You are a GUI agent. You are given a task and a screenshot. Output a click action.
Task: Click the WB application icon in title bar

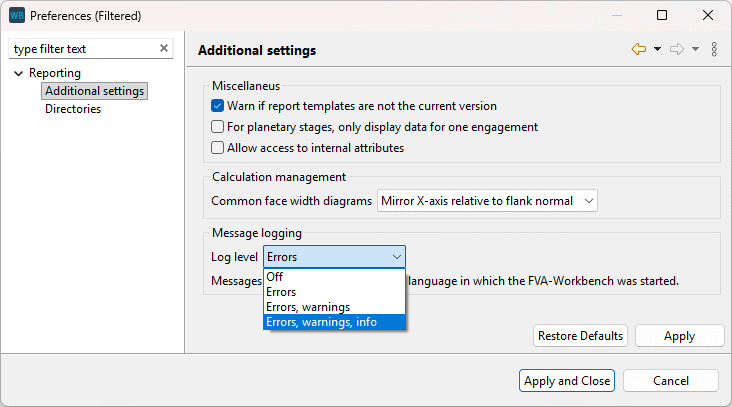(16, 16)
